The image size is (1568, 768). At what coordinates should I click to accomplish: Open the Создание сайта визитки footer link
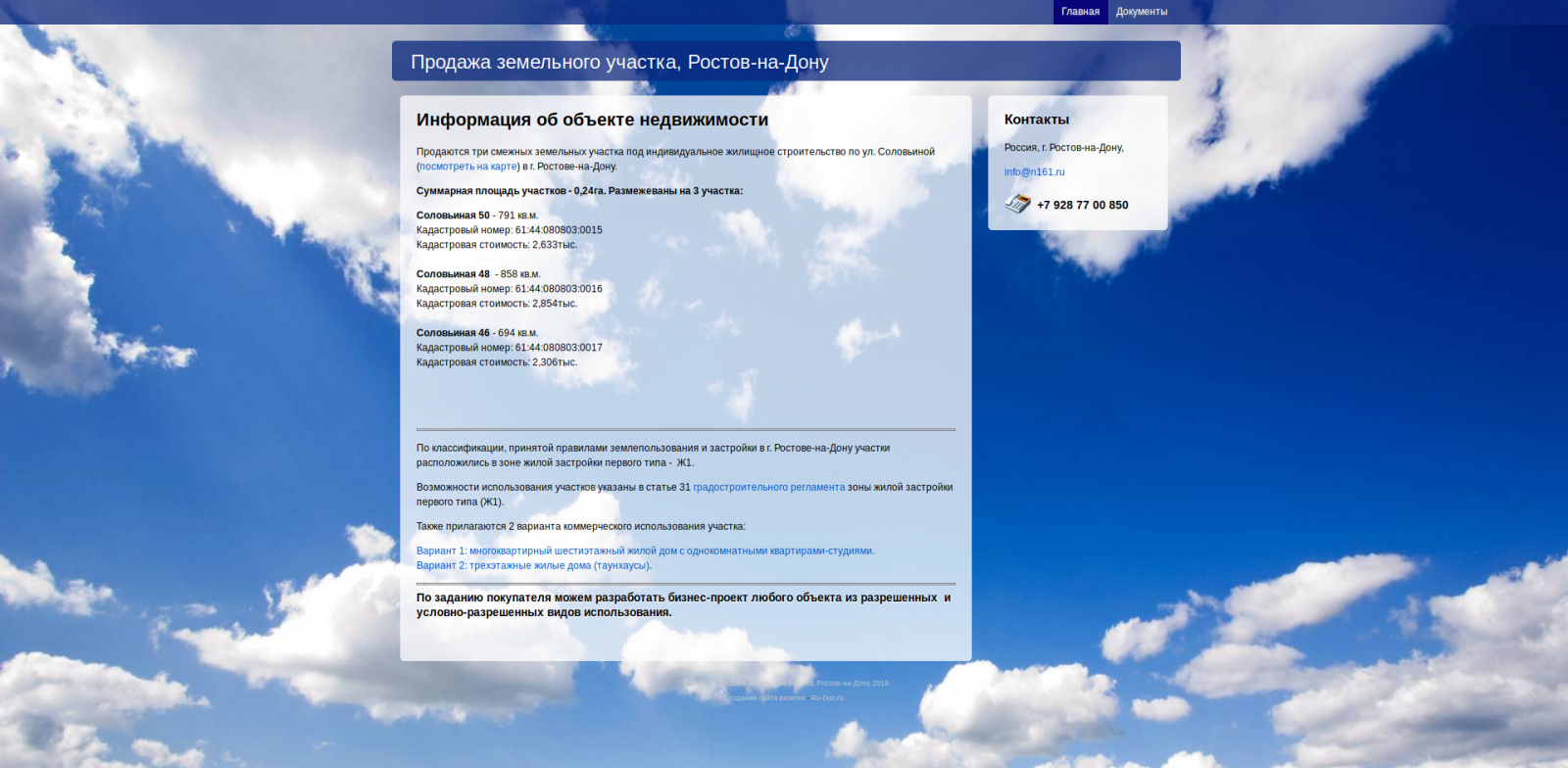(x=764, y=698)
